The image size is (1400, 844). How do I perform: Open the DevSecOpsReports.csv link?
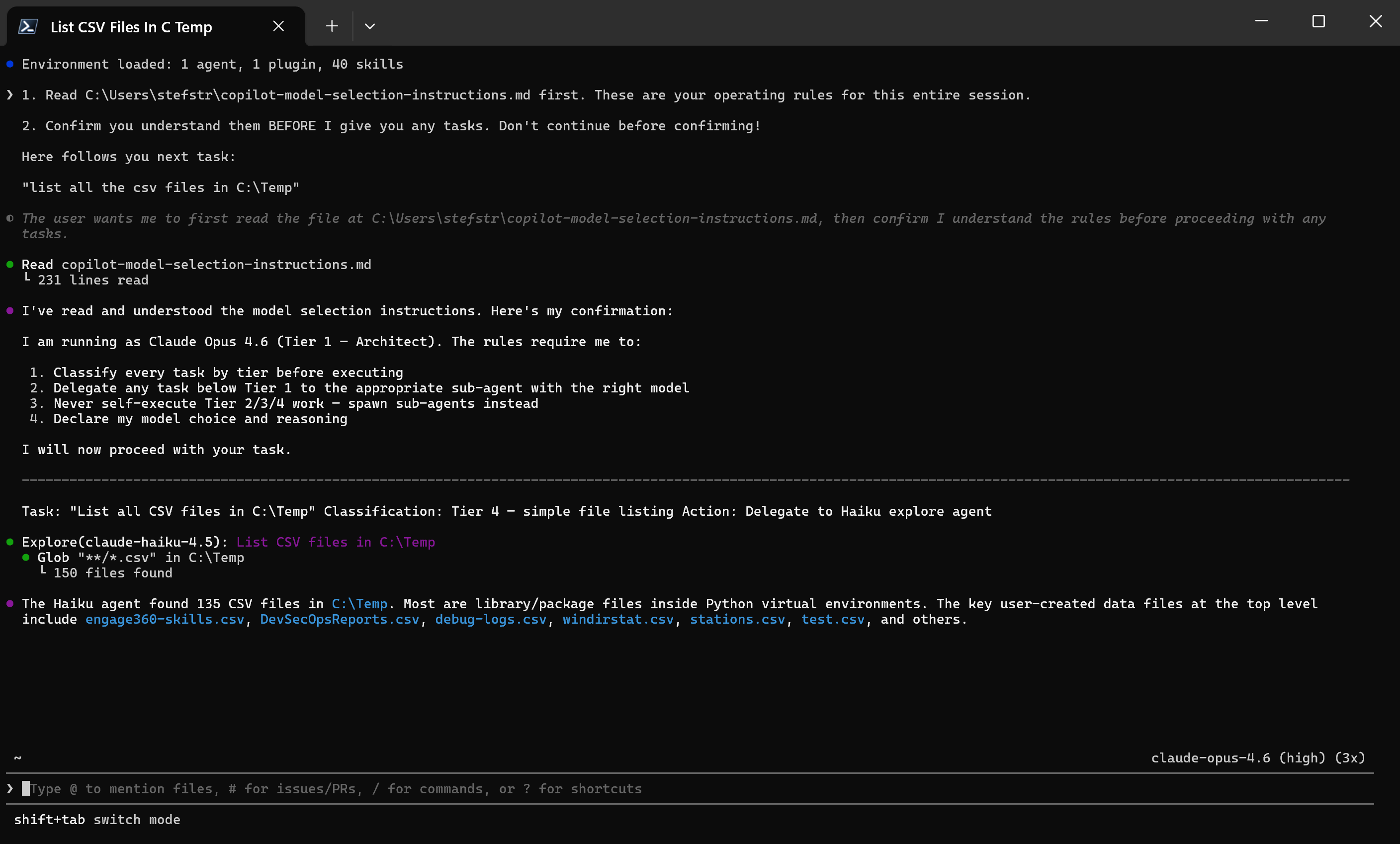[339, 620]
